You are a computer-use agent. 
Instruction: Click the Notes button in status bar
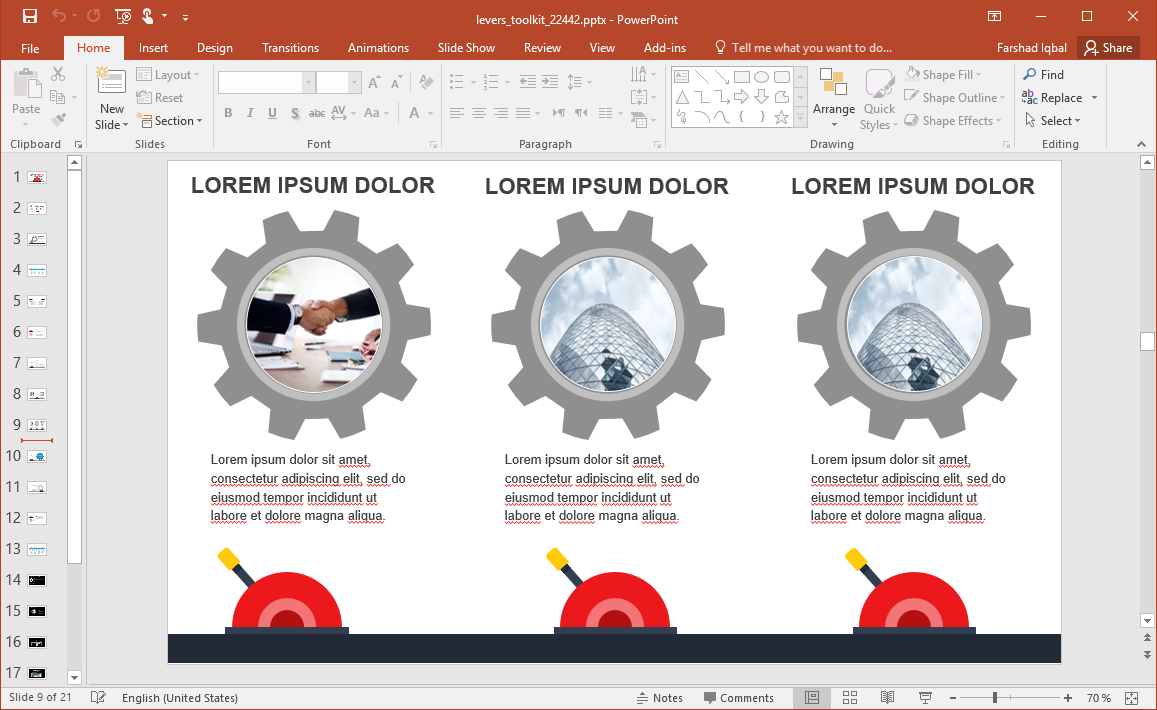coord(659,697)
